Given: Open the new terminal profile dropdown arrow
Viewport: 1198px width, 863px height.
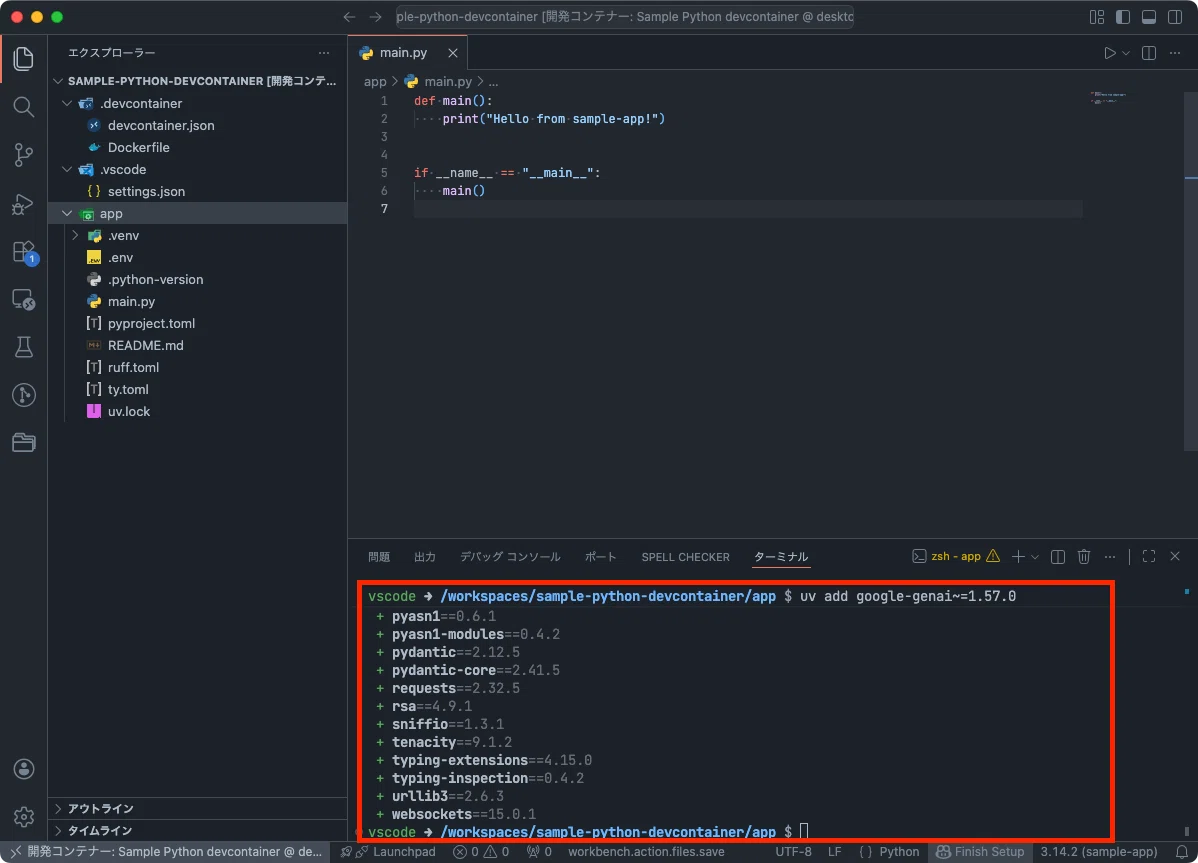Looking at the screenshot, I should [x=1034, y=557].
